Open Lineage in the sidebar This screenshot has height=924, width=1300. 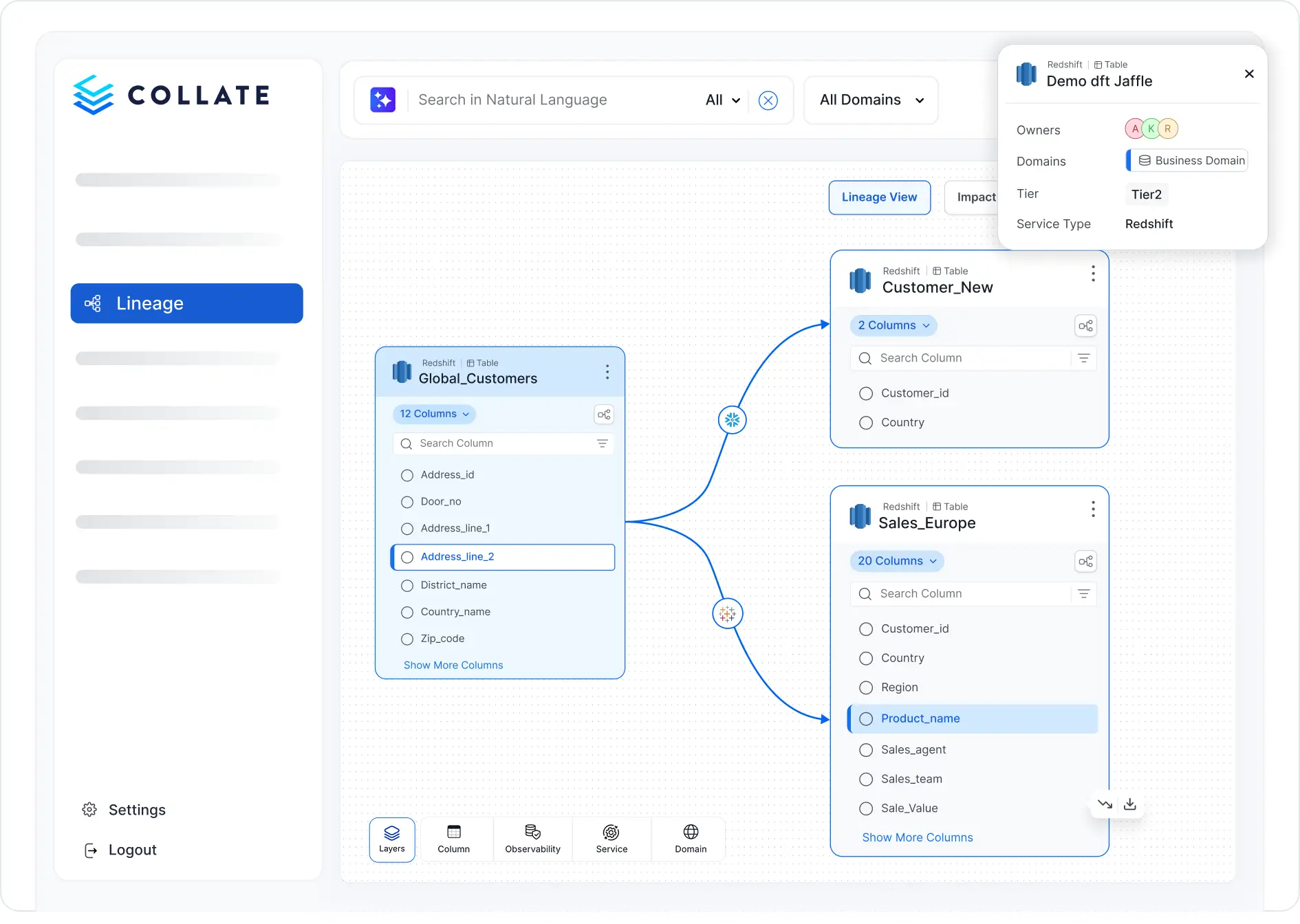[x=186, y=303]
